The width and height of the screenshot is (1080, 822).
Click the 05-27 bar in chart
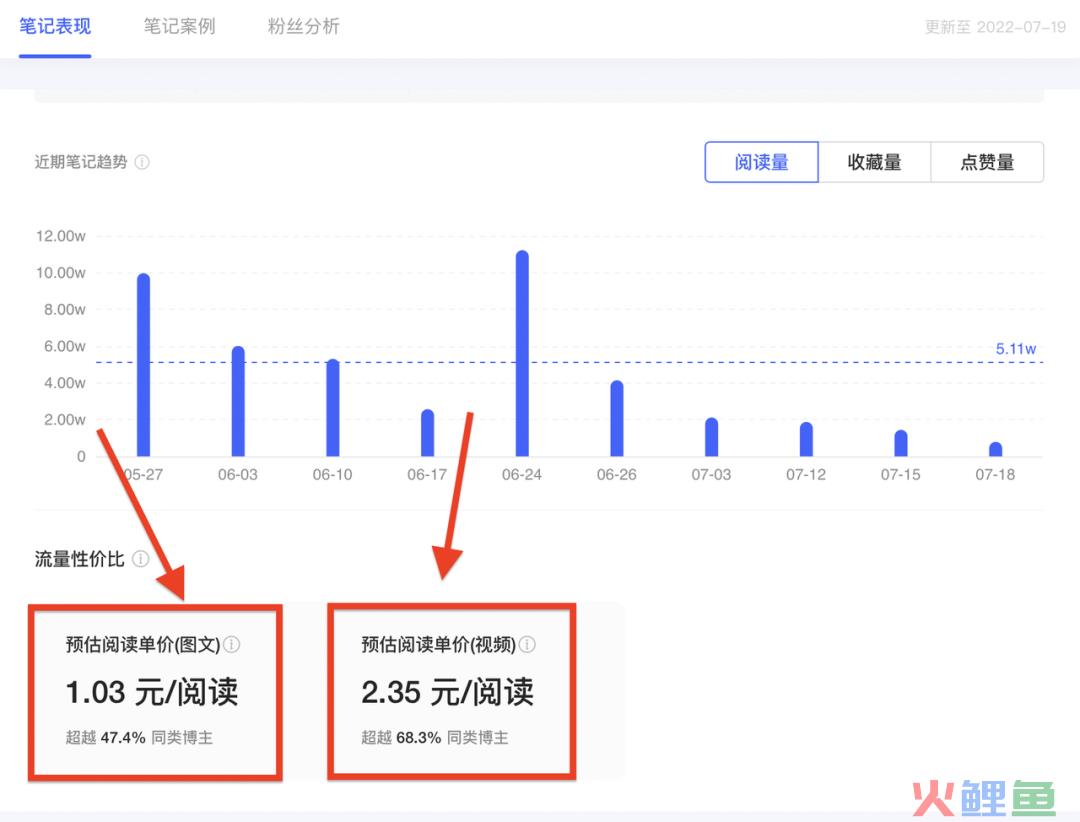[143, 364]
